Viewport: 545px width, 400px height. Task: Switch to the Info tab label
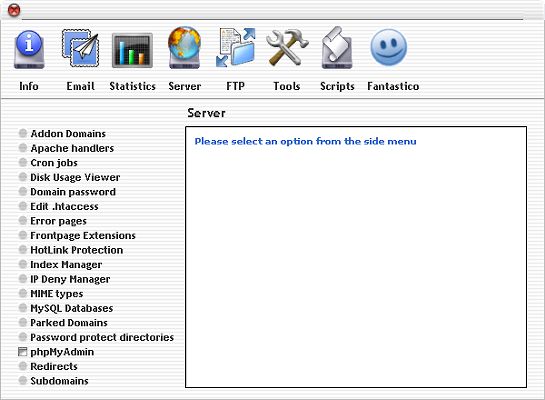(x=29, y=86)
